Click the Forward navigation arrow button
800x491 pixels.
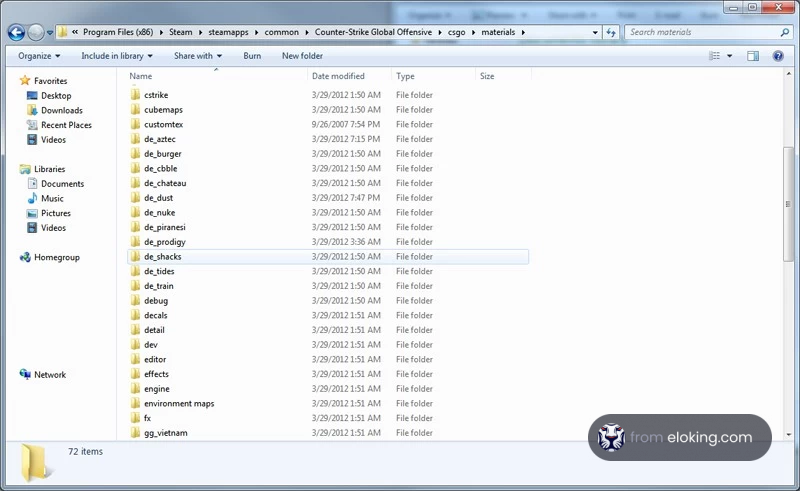(x=36, y=33)
